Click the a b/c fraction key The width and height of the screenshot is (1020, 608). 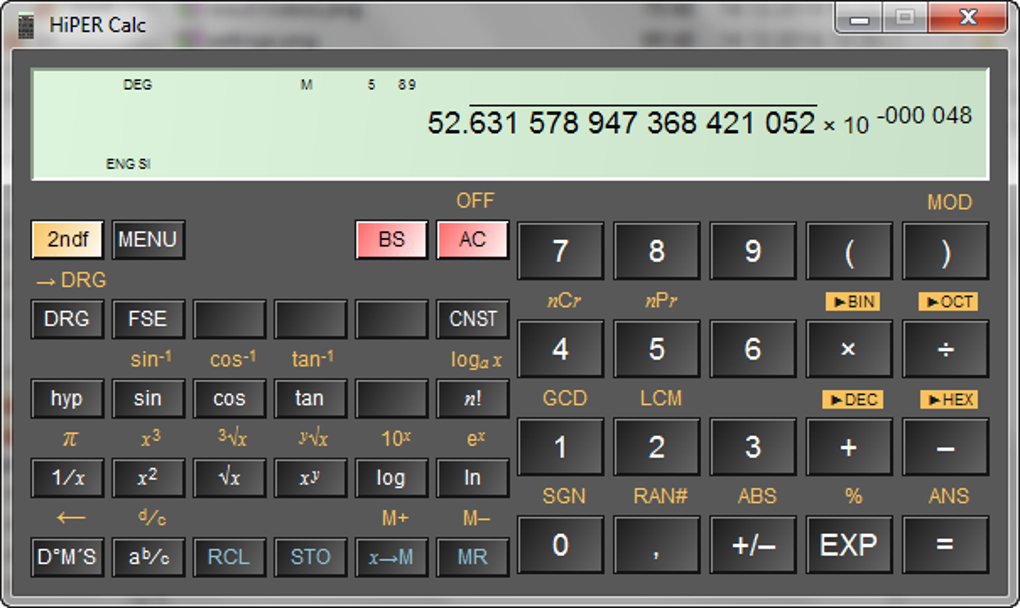tap(148, 557)
